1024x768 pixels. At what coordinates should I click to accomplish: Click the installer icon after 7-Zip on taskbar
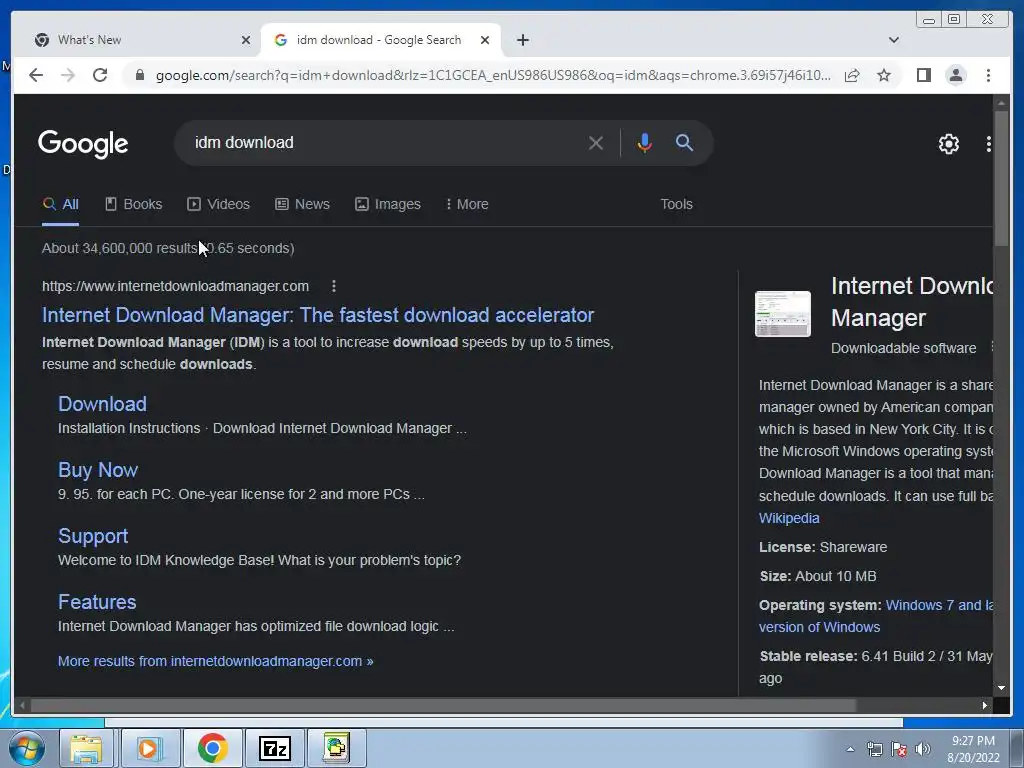click(x=336, y=748)
